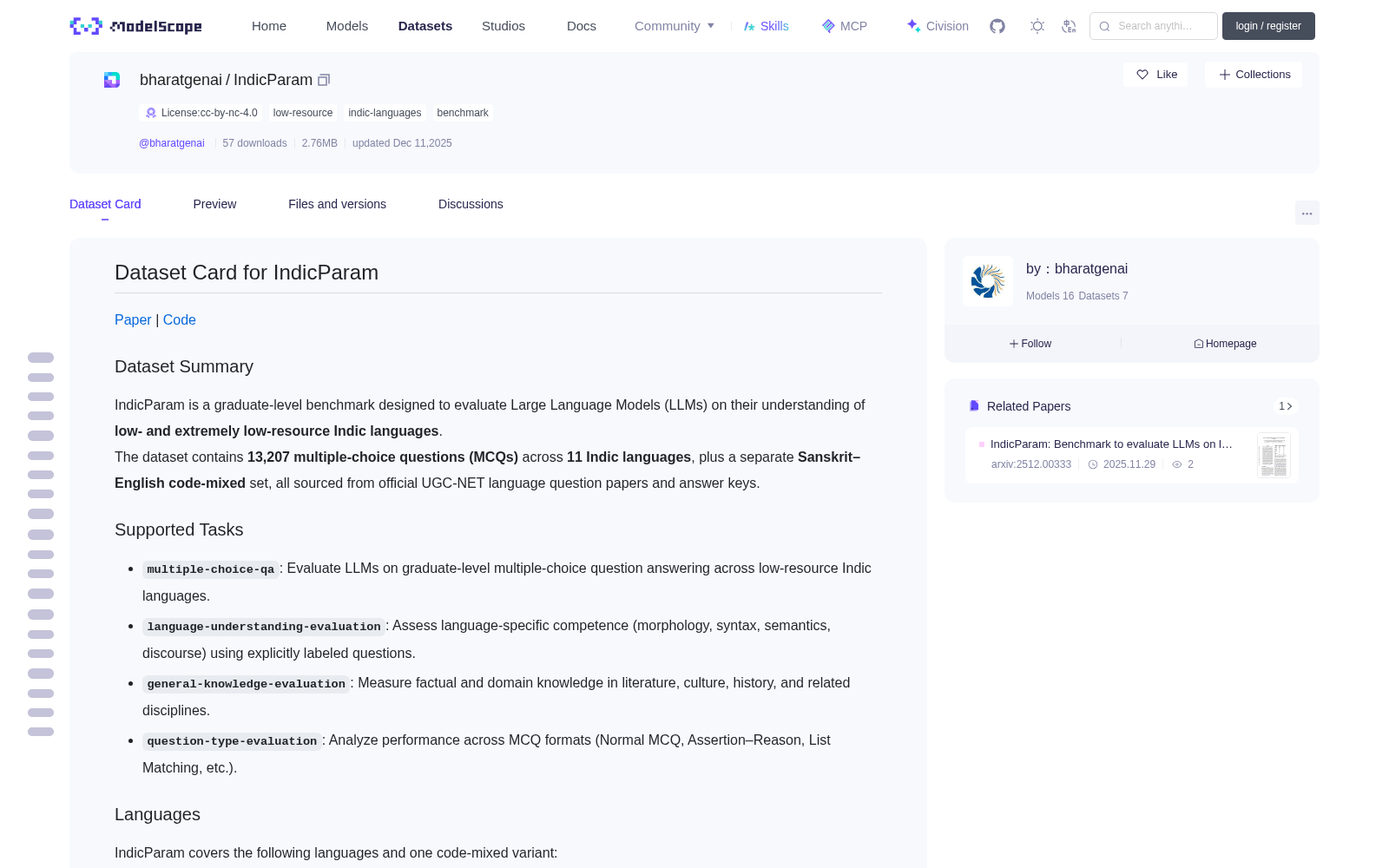Open the Docs menu item

pyautogui.click(x=582, y=26)
